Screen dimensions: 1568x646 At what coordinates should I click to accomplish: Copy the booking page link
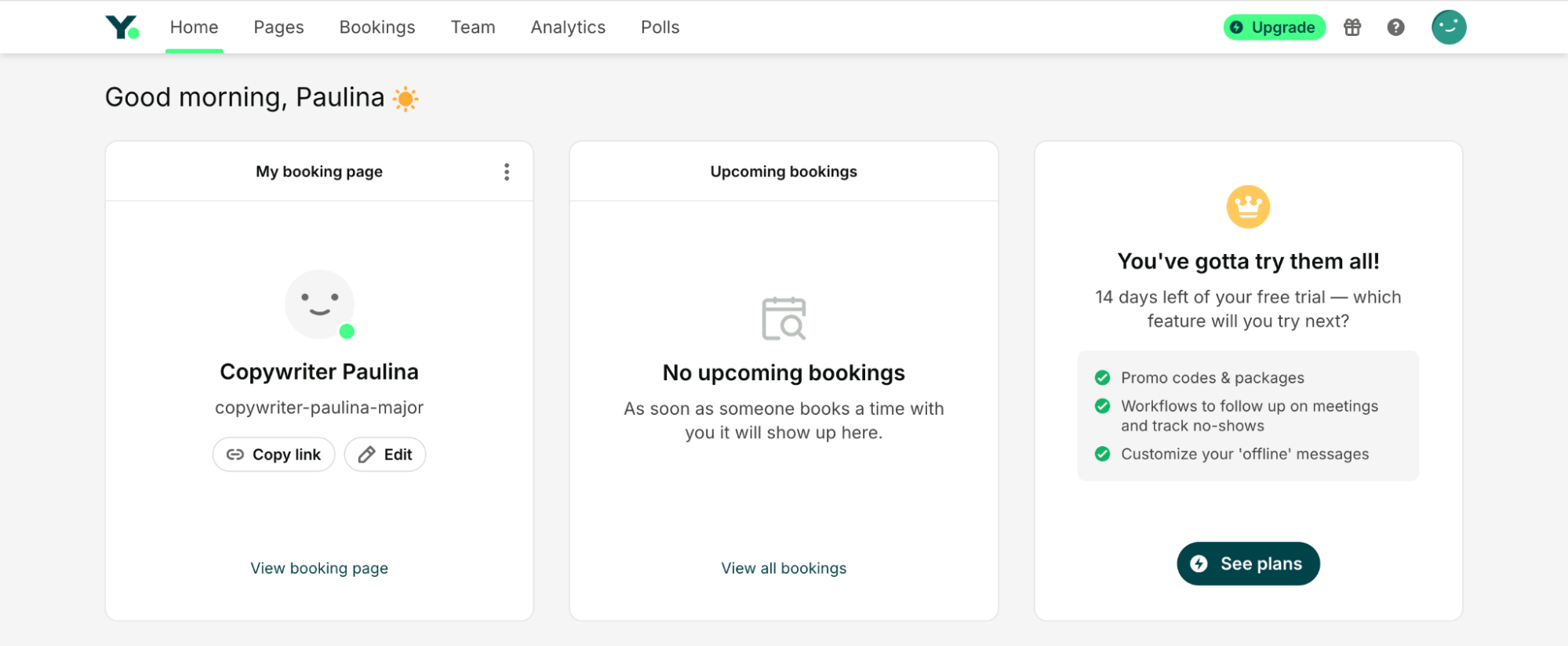point(274,455)
